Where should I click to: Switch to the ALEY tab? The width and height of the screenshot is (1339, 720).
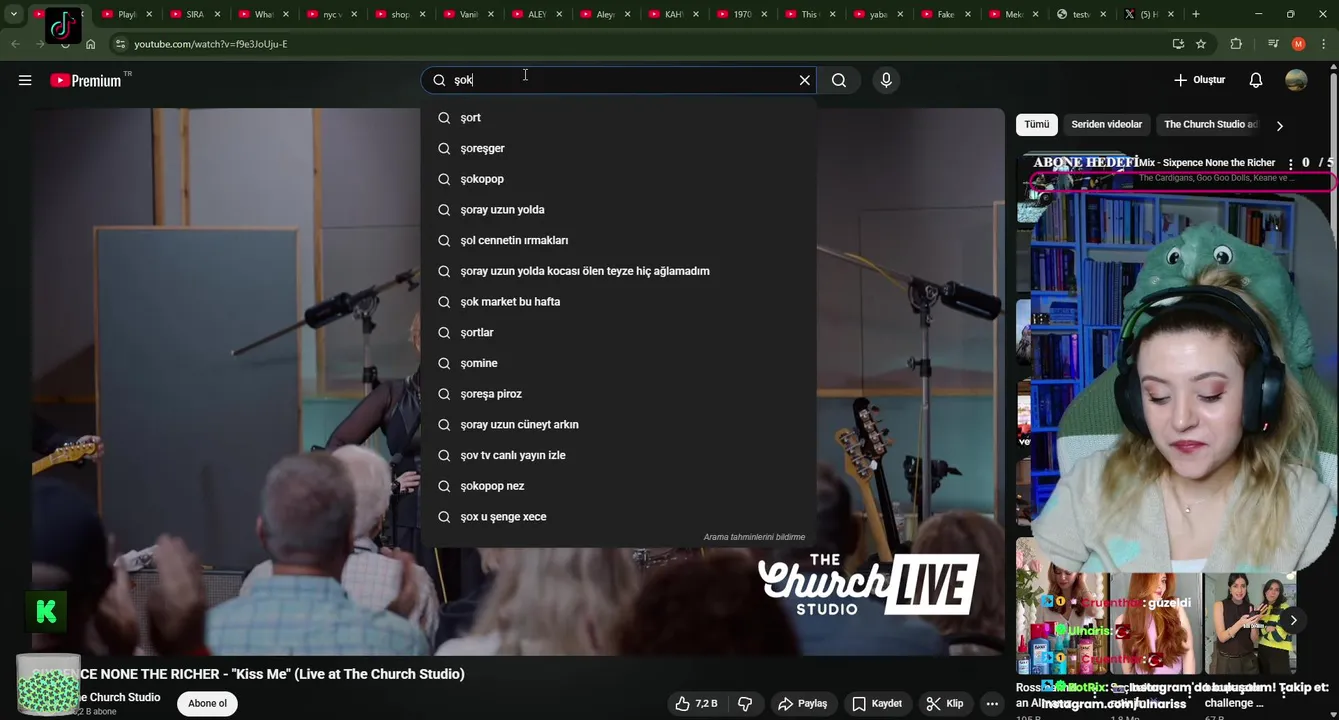(x=537, y=14)
